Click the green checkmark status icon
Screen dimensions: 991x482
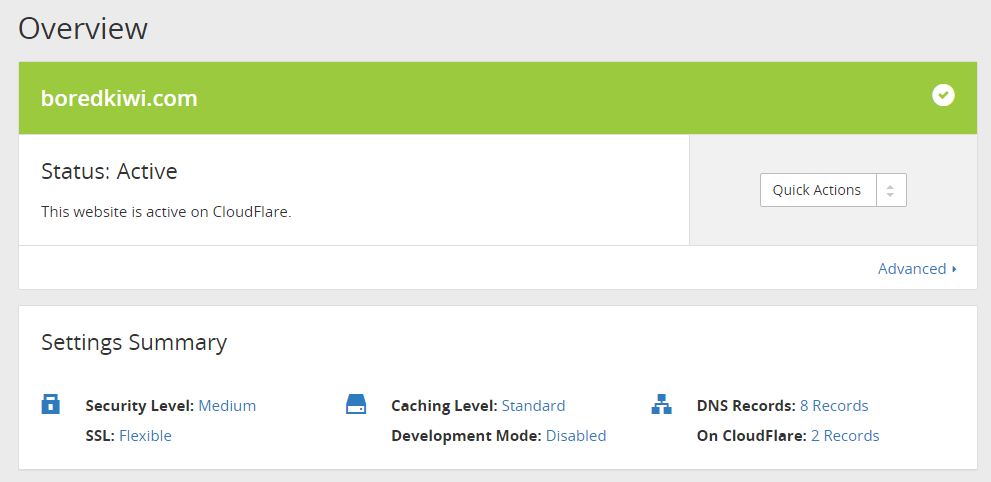(x=943, y=95)
